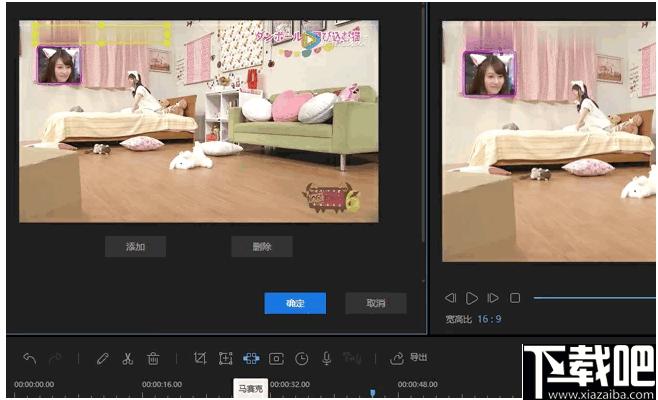Click the microphone voiceover icon

[326, 358]
